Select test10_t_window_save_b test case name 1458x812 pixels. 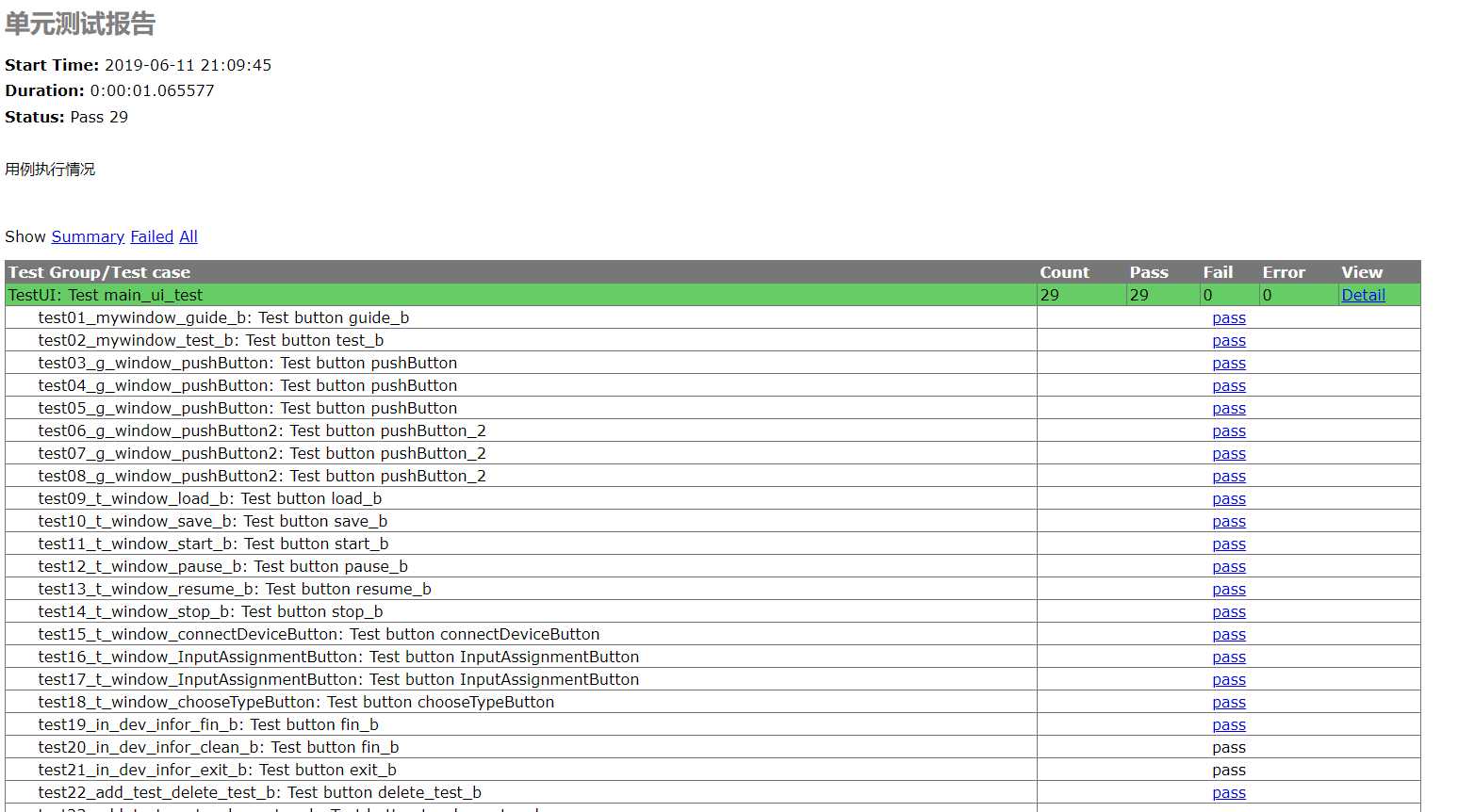pos(213,521)
